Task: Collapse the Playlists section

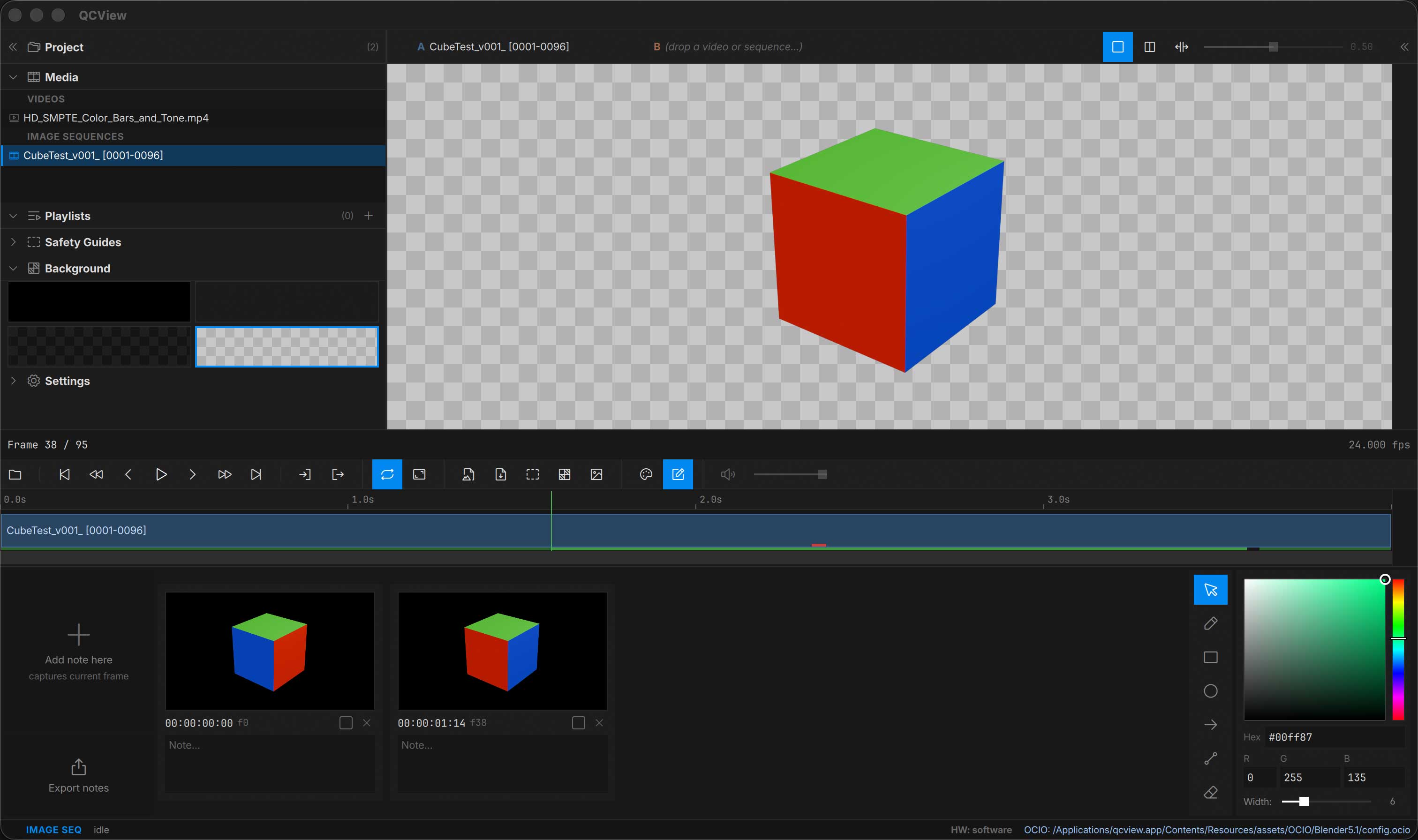Action: [x=13, y=216]
